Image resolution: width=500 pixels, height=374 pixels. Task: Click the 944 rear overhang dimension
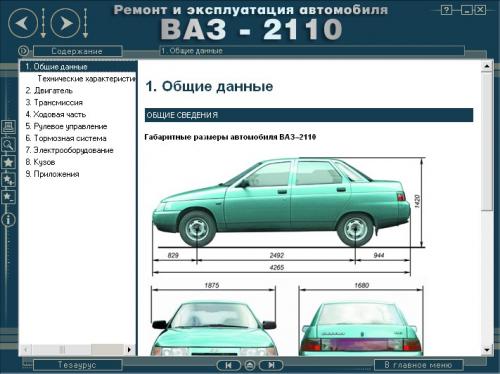coord(379,255)
